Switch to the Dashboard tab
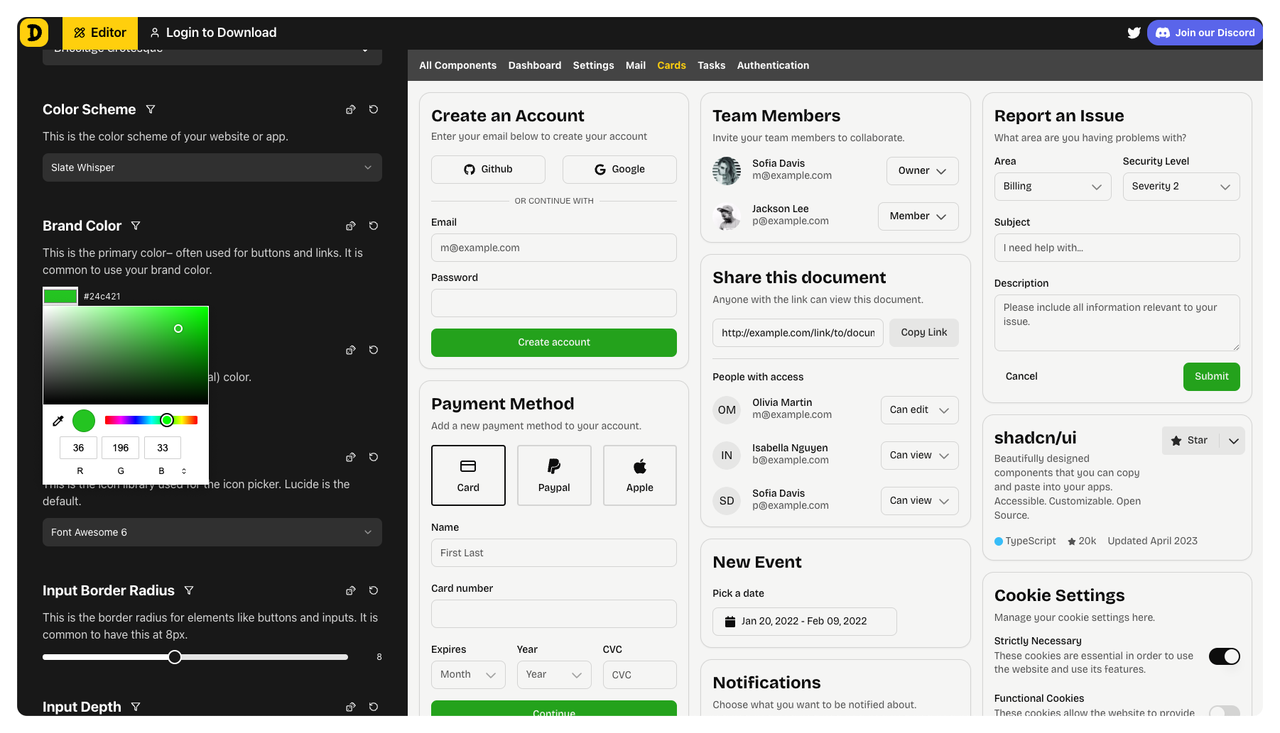Image resolution: width=1280 pixels, height=733 pixels. 535,65
